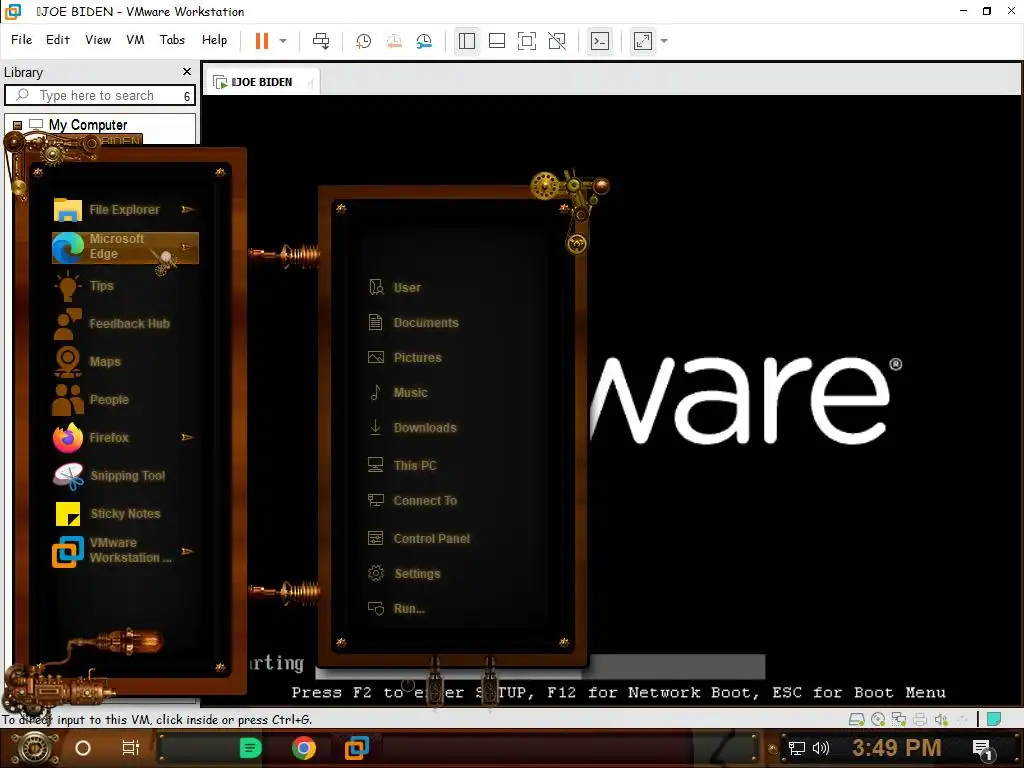Click the taskbar volume icon
The height and width of the screenshot is (768, 1024).
click(x=820, y=748)
